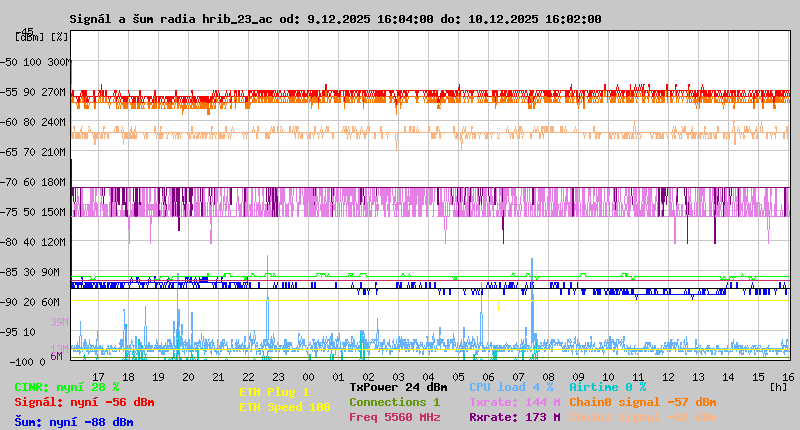The height and width of the screenshot is (430, 800).
Task: Click the '210M' y-axis label
Action: [x=56, y=153]
